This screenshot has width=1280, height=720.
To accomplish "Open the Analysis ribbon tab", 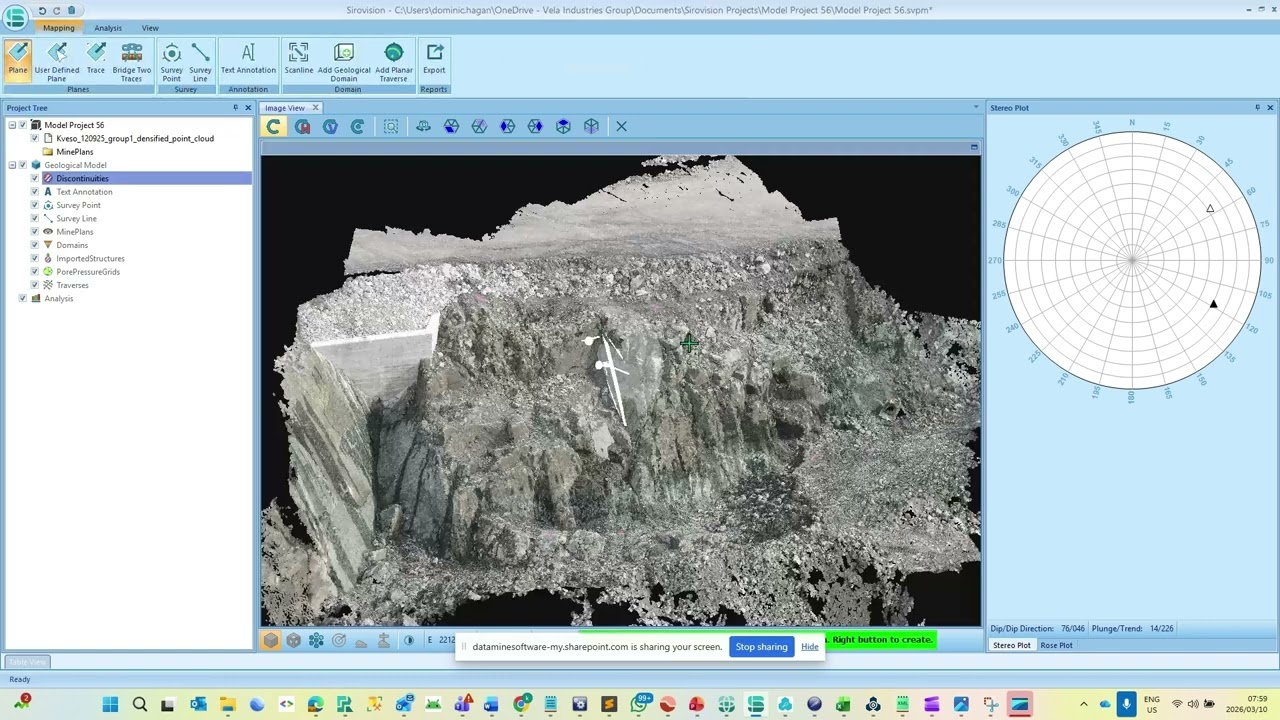I will point(108,28).
